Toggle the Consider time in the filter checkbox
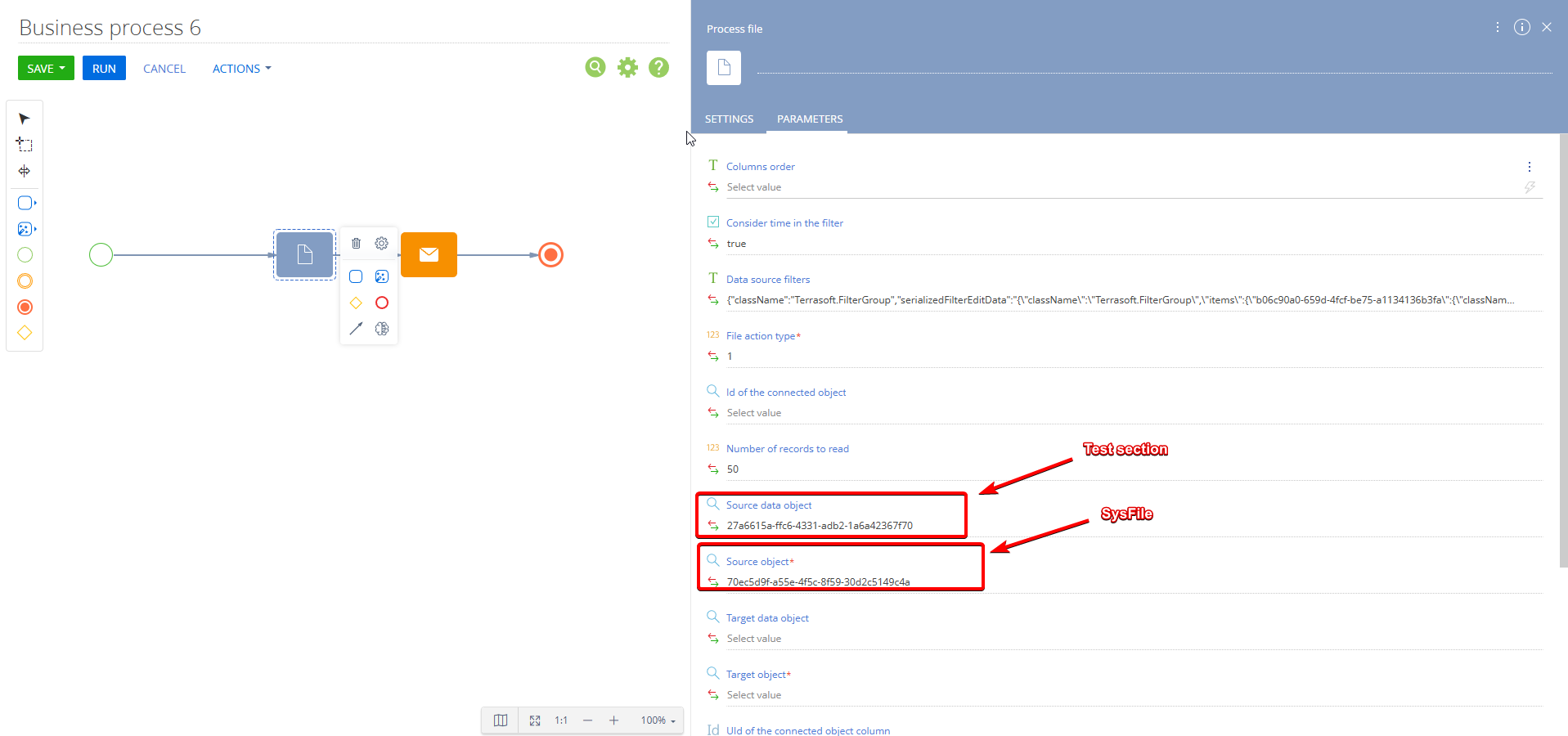The image size is (1568, 736). (713, 222)
